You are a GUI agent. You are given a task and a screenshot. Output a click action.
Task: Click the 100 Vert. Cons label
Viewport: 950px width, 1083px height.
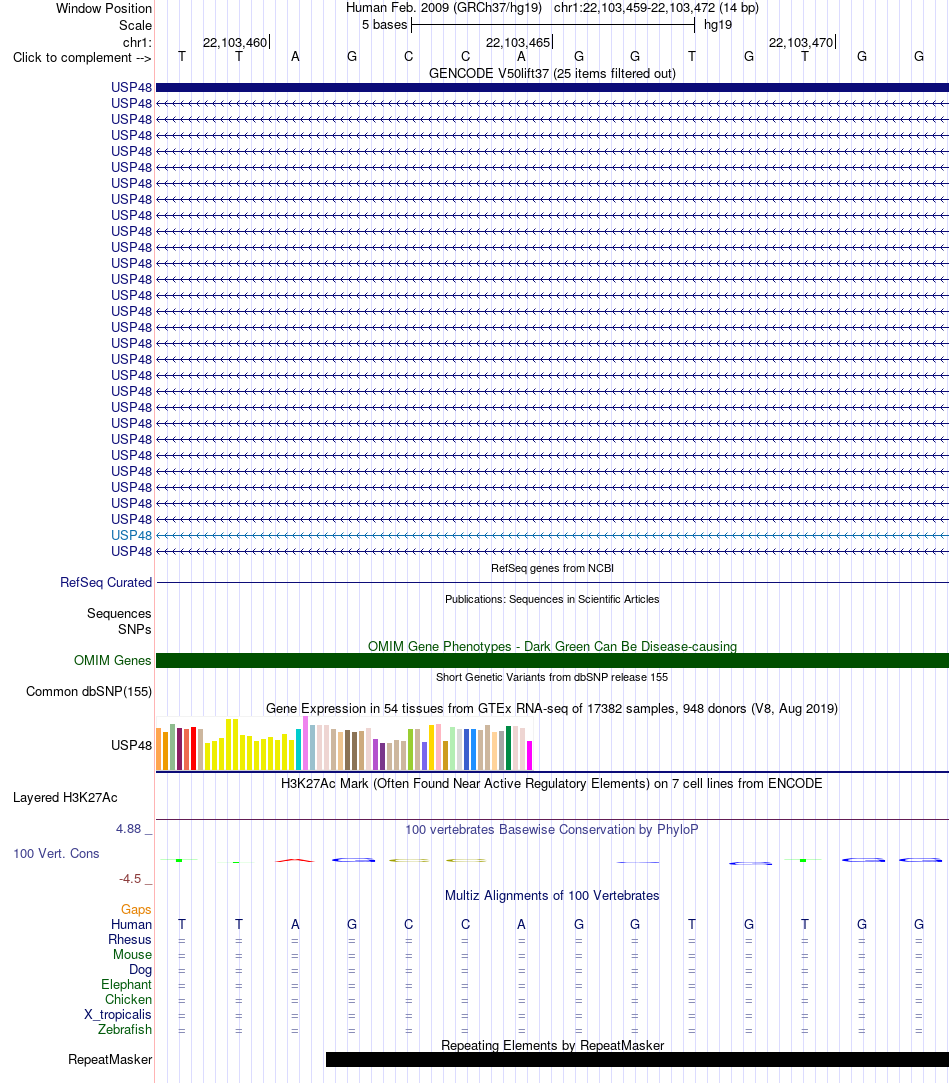click(56, 854)
